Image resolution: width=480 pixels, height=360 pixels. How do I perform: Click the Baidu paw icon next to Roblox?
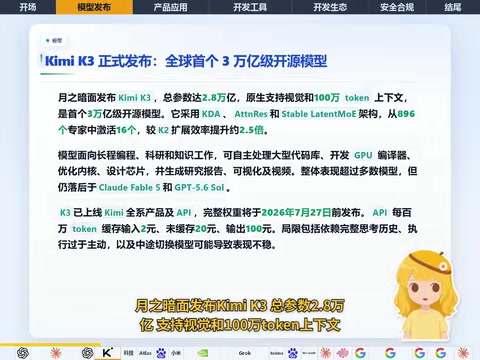click(x=293, y=353)
